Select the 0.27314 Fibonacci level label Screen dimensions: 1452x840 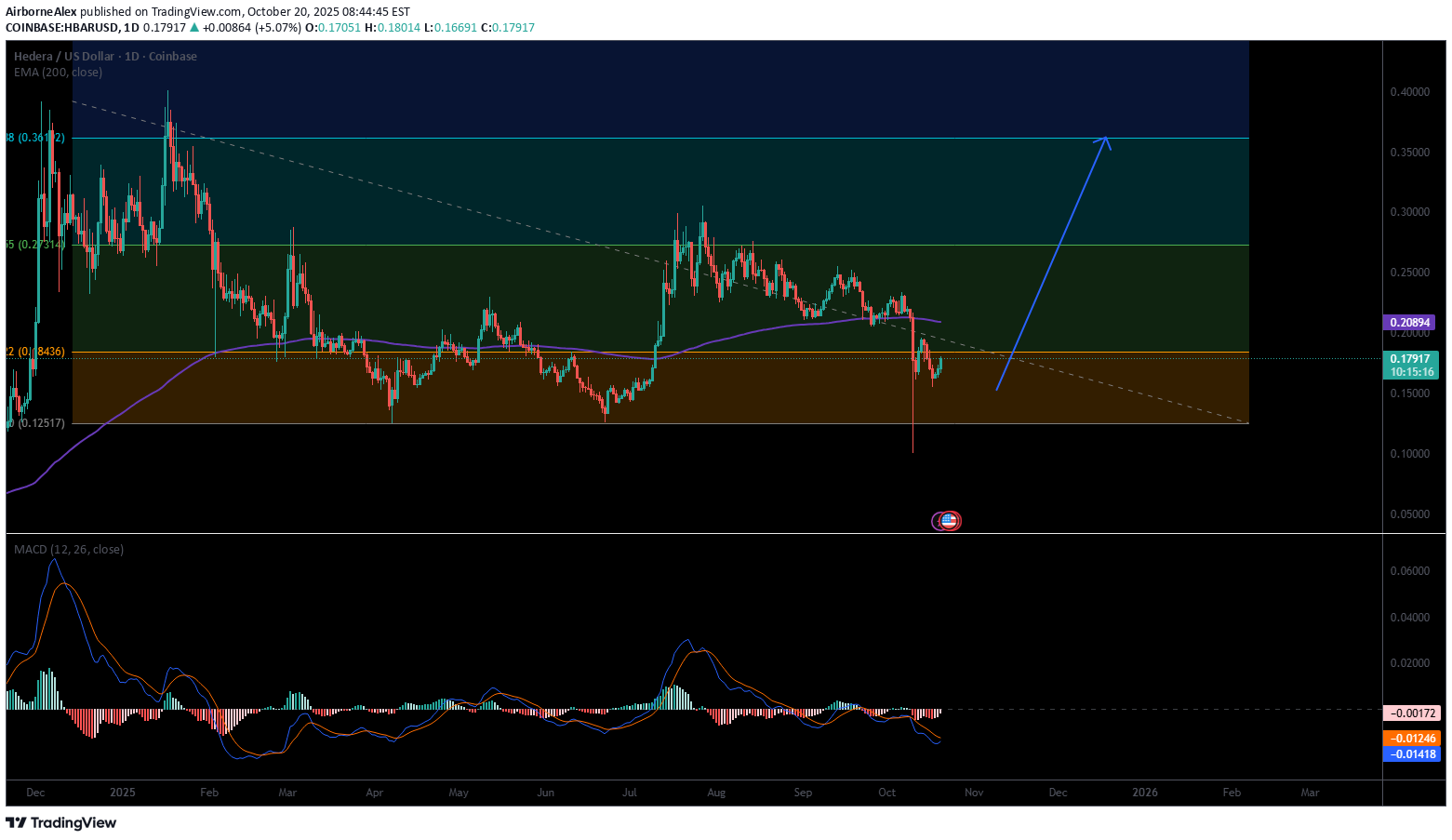(x=37, y=245)
